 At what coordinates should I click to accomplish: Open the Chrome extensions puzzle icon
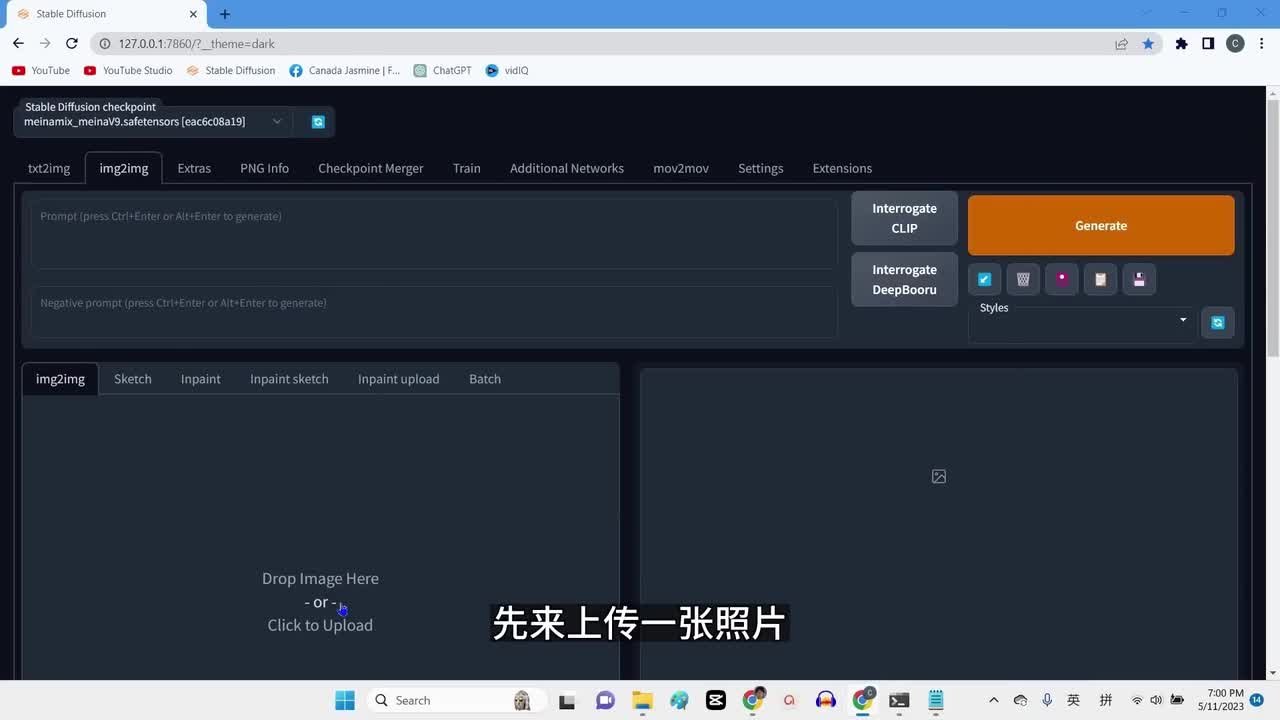(x=1181, y=44)
